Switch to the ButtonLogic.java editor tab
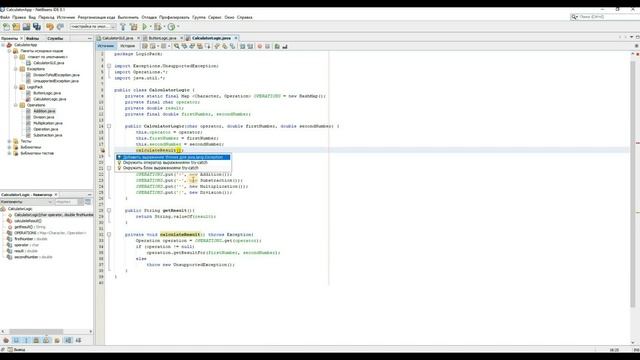The height and width of the screenshot is (360, 640). point(162,38)
